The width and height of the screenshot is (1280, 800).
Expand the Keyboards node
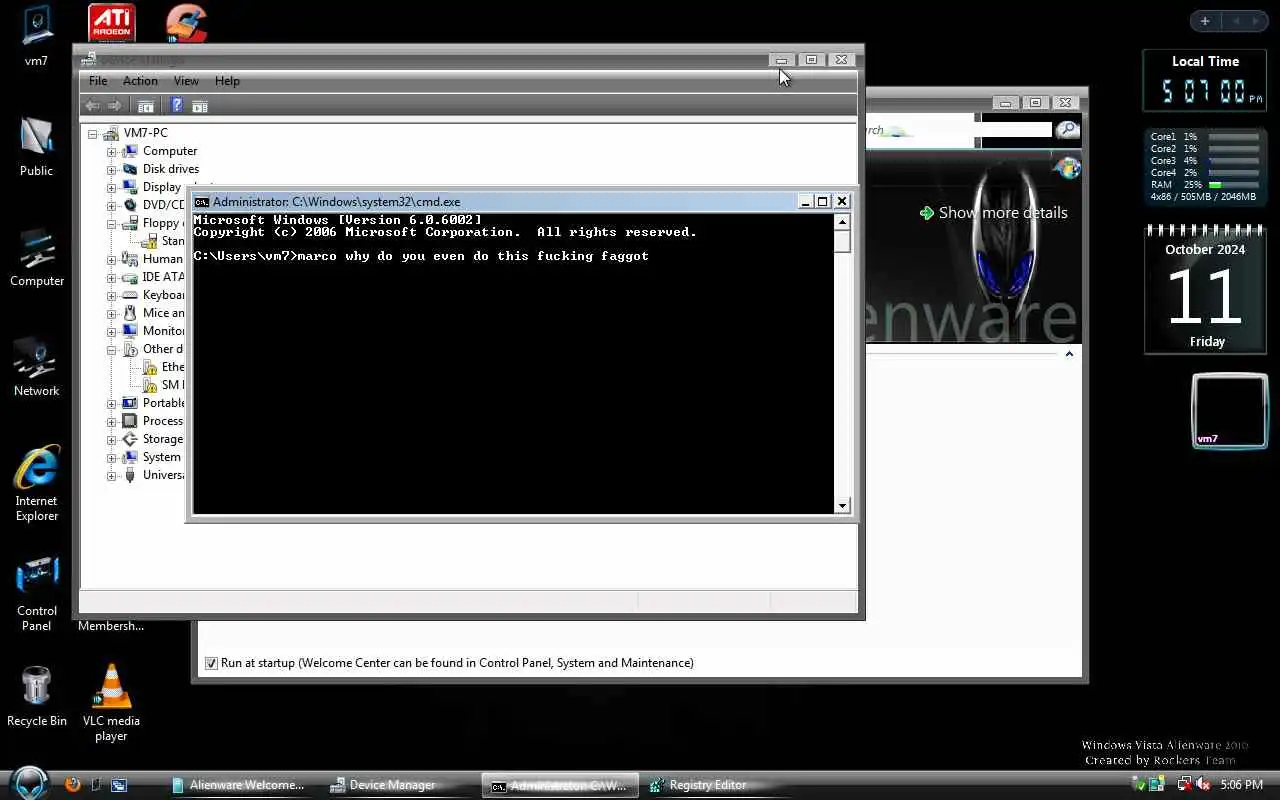point(112,295)
